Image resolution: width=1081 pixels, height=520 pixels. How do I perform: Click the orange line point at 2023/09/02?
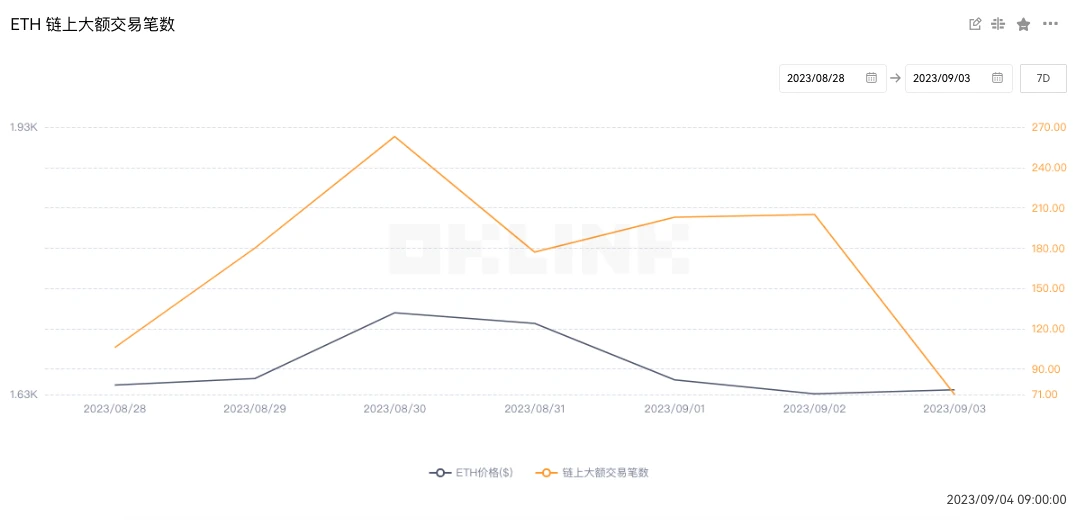tap(815, 214)
